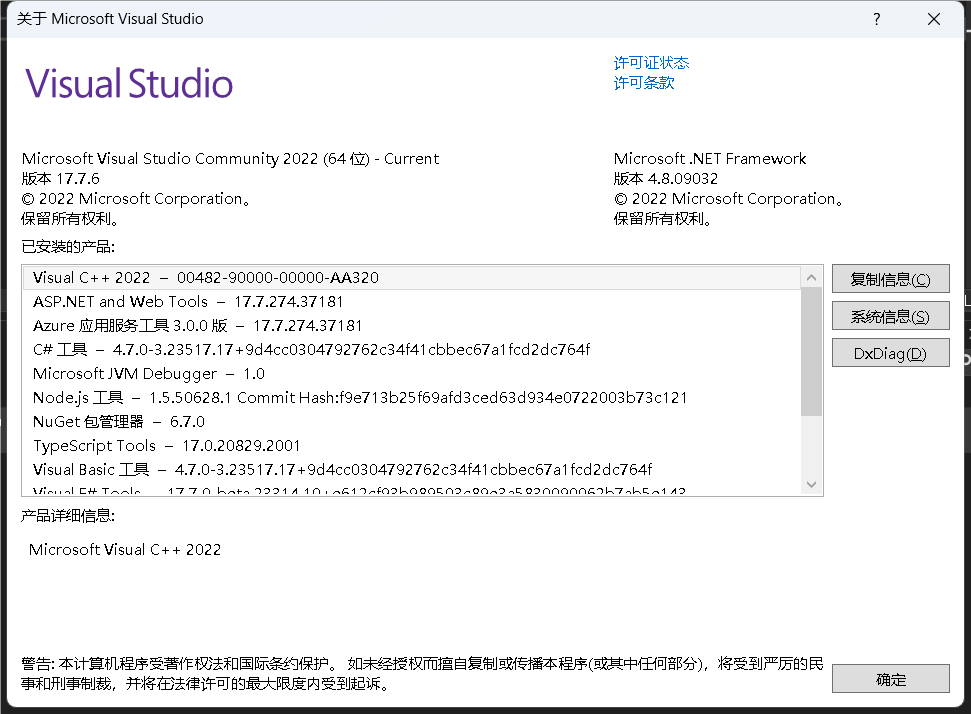Click the 系统信息(S) button

tap(890, 315)
